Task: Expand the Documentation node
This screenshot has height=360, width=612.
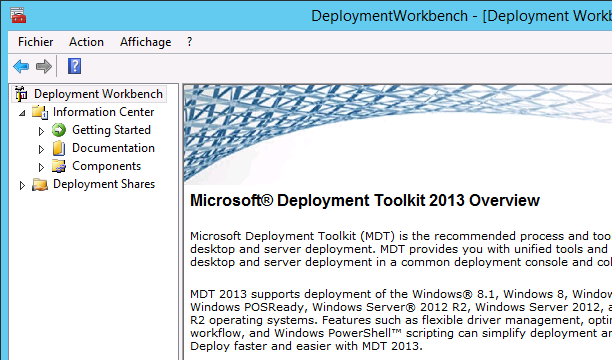Action: (41, 149)
